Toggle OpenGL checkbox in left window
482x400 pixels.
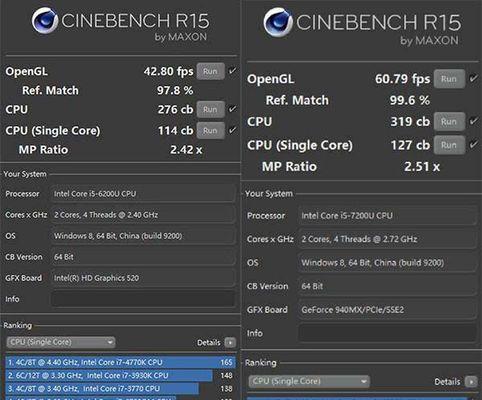[x=232, y=71]
